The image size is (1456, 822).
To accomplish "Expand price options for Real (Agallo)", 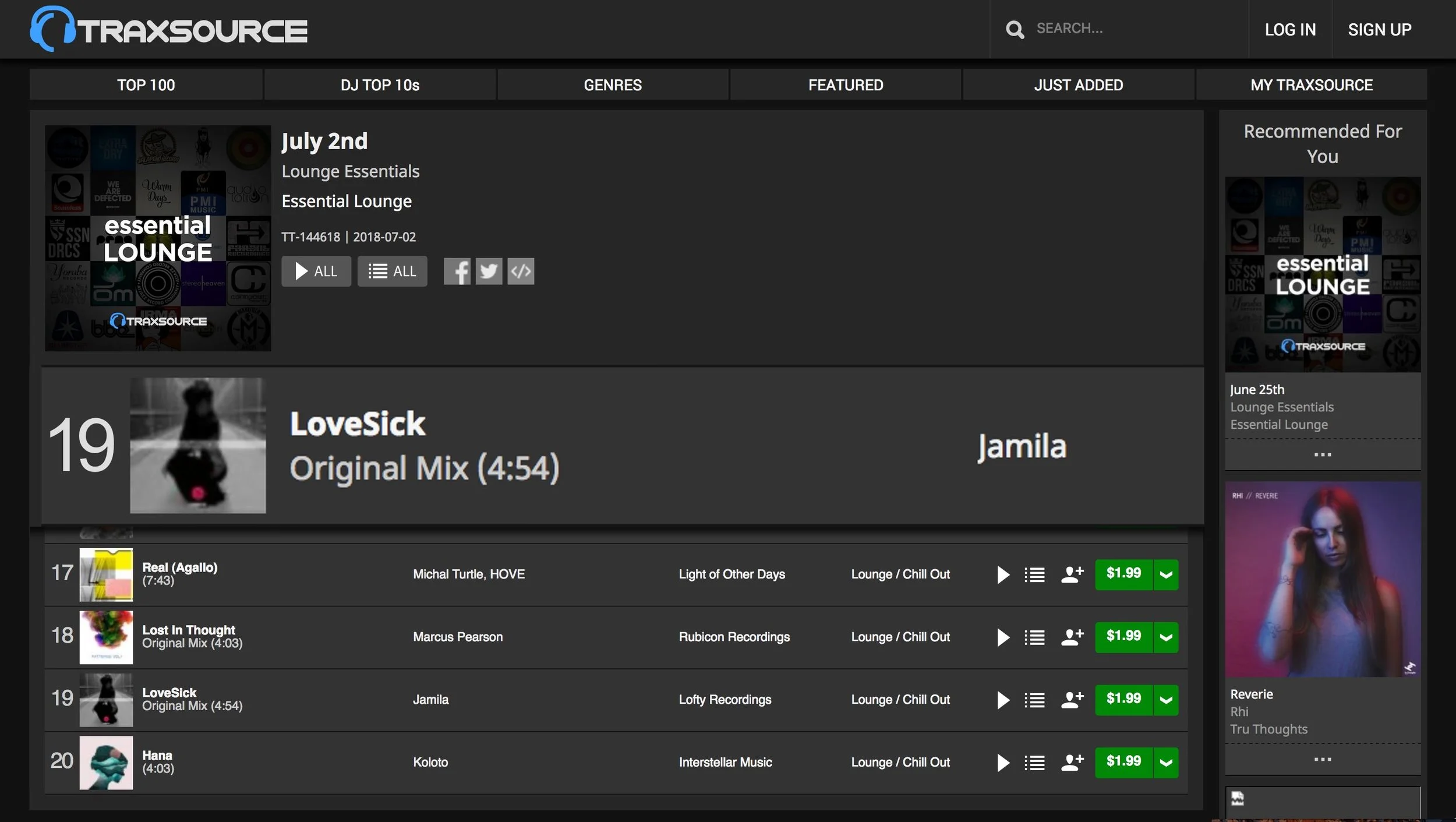I will 1166,574.
